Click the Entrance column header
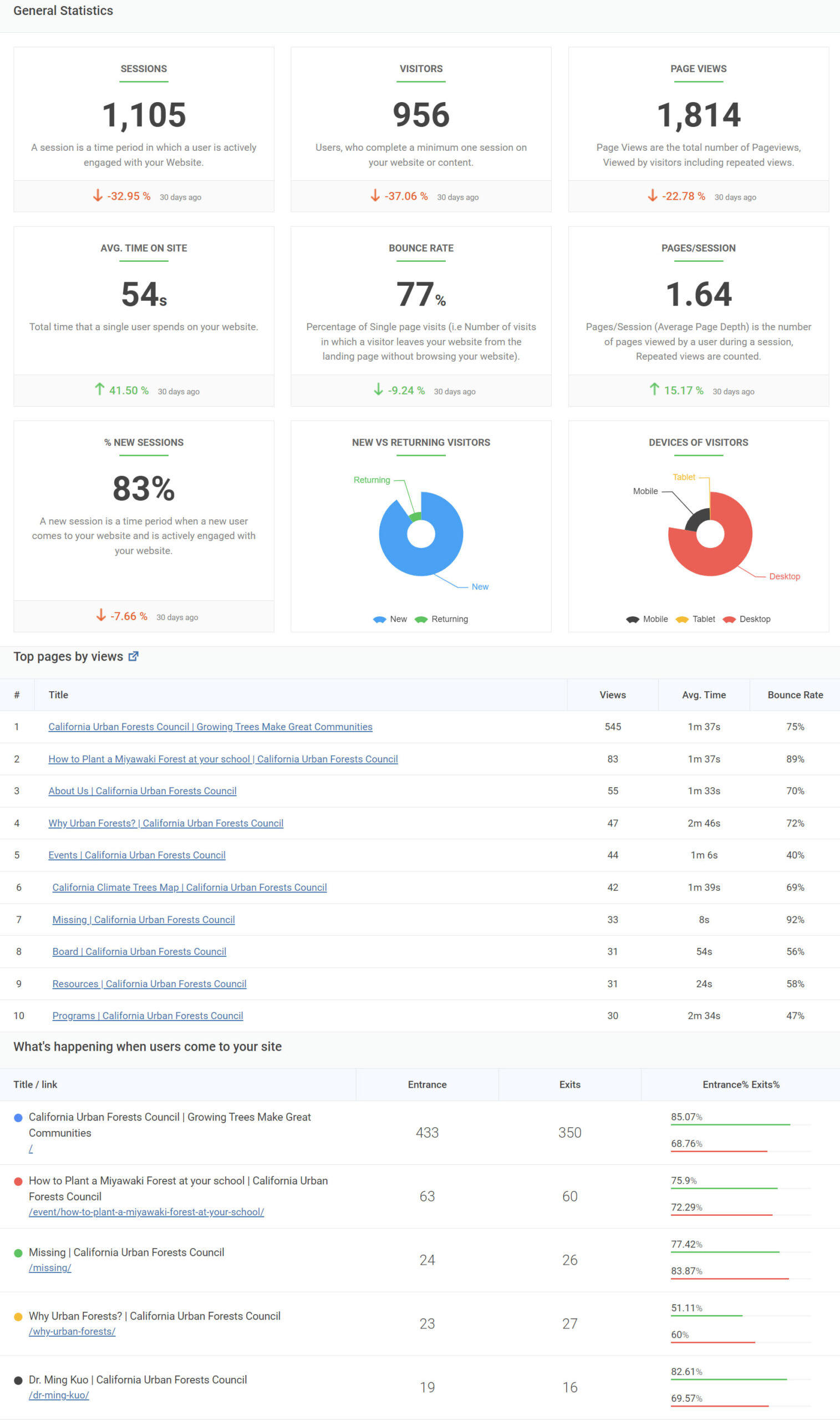The image size is (840, 1420). (427, 1084)
